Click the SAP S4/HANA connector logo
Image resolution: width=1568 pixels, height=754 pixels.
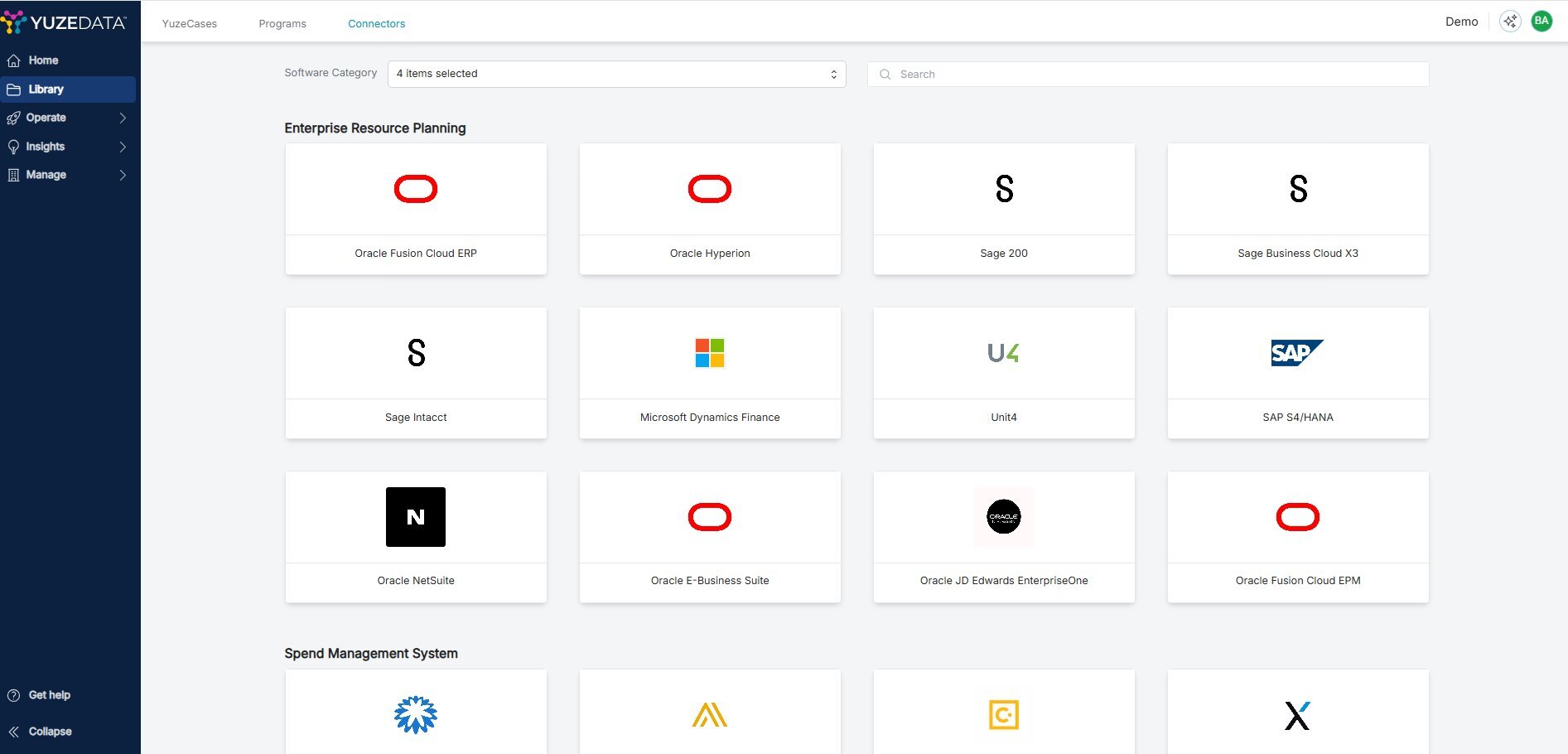(x=1297, y=353)
